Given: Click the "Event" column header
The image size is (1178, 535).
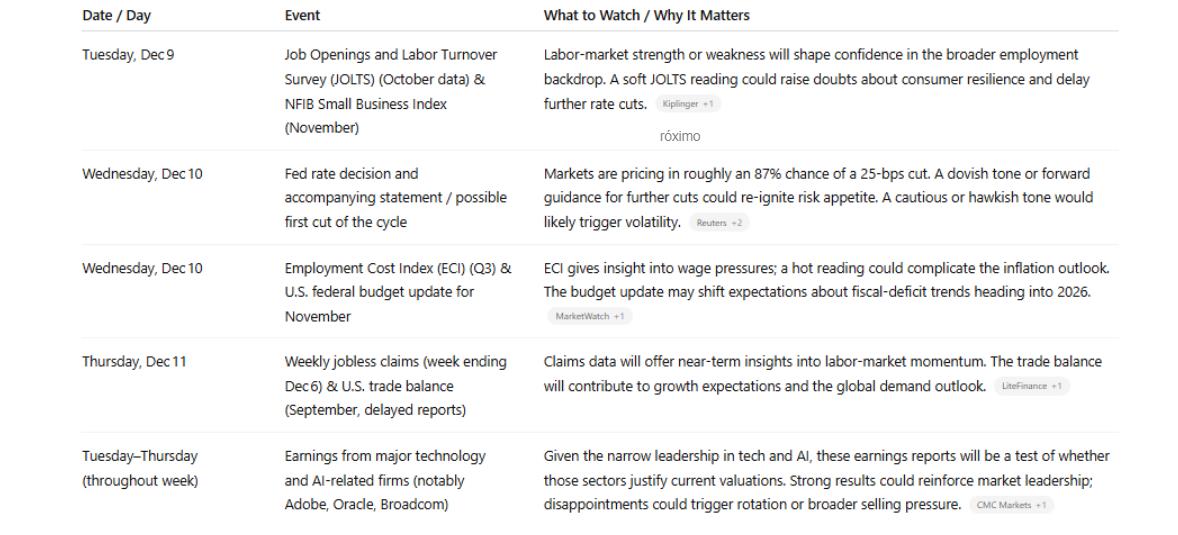Looking at the screenshot, I should (303, 16).
